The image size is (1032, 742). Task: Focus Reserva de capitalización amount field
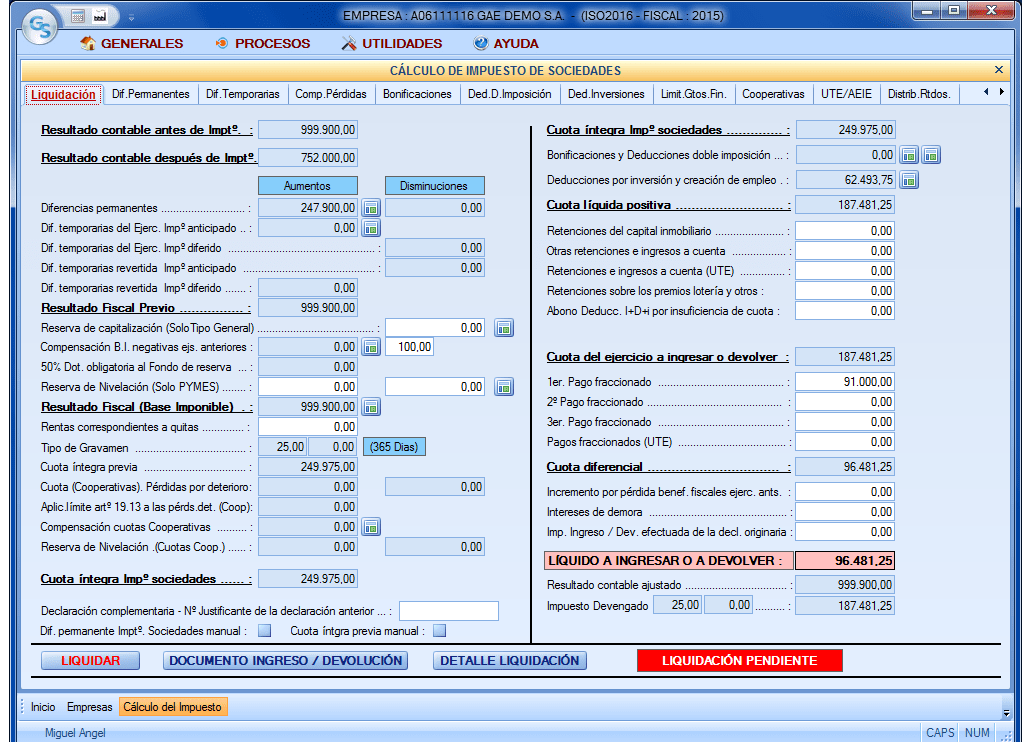(x=435, y=328)
